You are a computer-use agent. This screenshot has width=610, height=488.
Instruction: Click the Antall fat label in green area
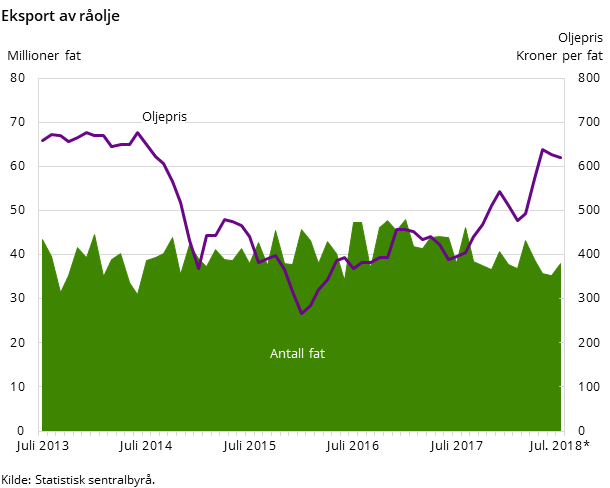pos(297,354)
